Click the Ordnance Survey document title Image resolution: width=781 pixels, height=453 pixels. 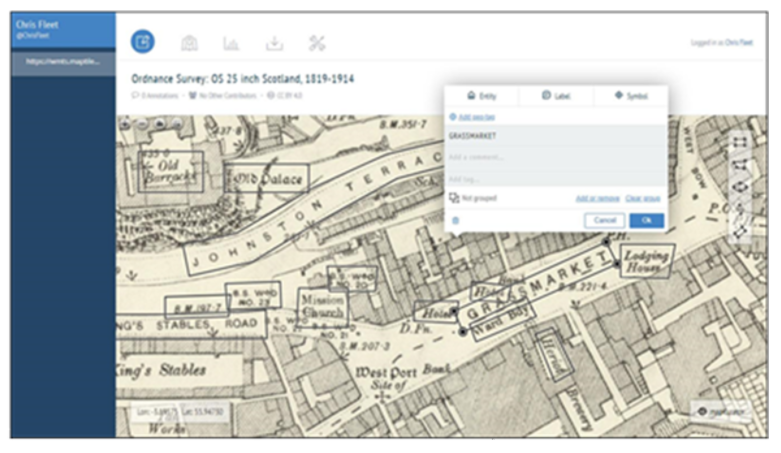[x=243, y=79]
